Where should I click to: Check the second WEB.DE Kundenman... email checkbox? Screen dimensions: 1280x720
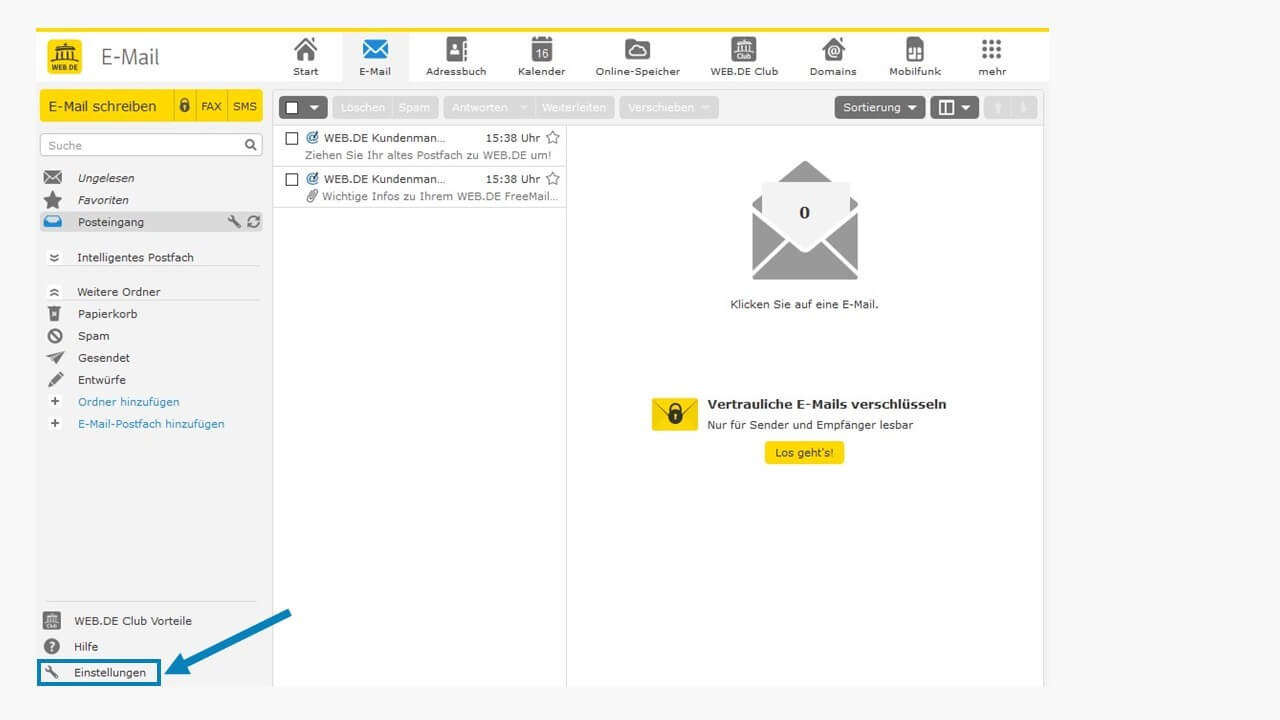pos(292,179)
